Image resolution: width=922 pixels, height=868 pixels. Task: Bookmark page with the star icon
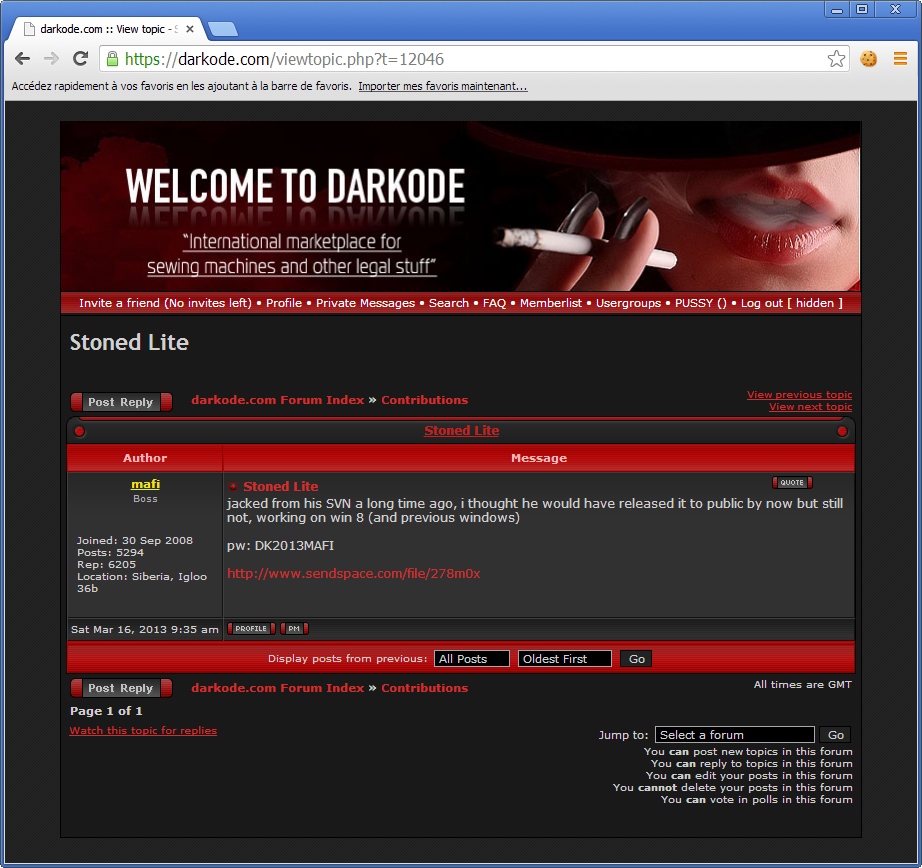coord(836,59)
